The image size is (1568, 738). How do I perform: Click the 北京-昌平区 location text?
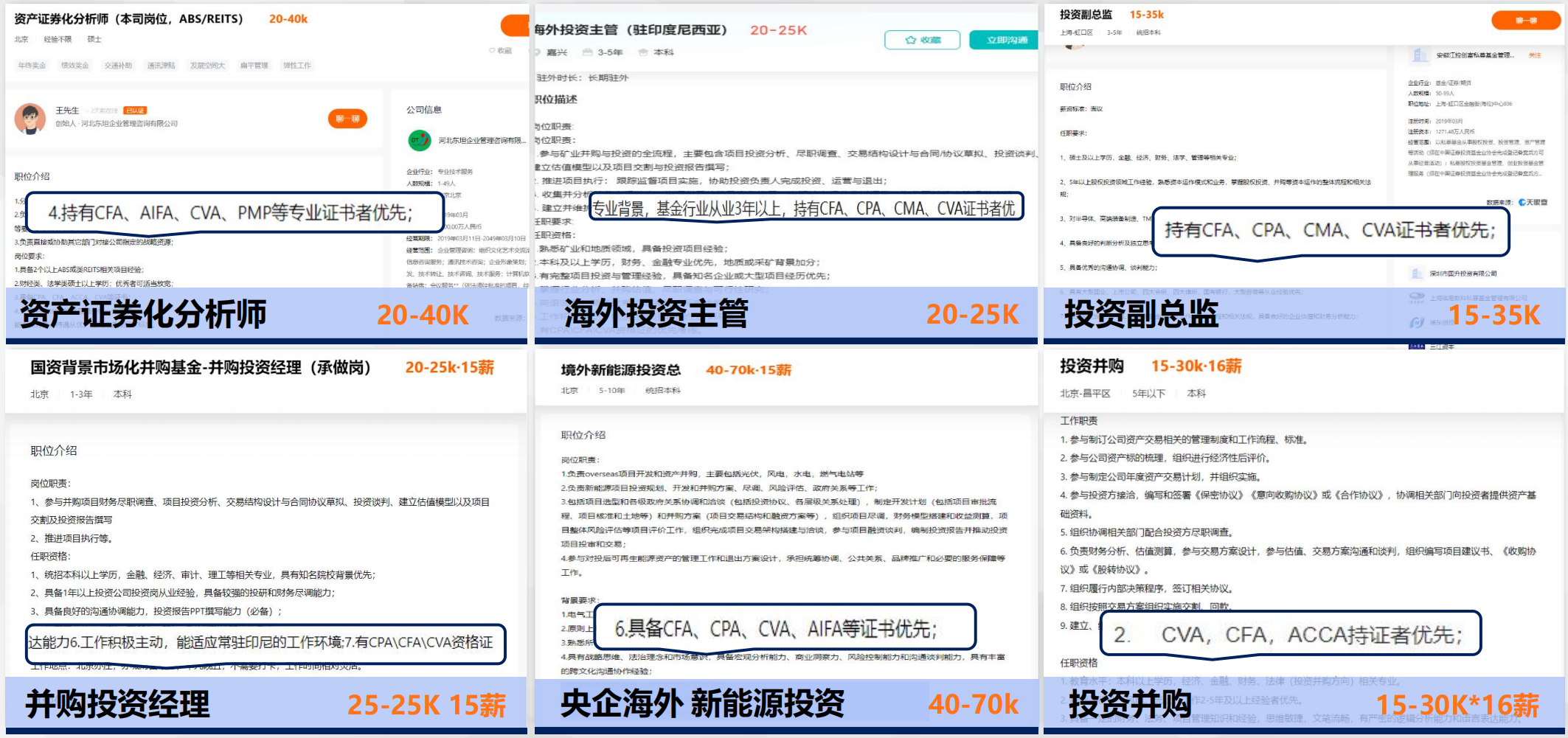coord(1085,394)
